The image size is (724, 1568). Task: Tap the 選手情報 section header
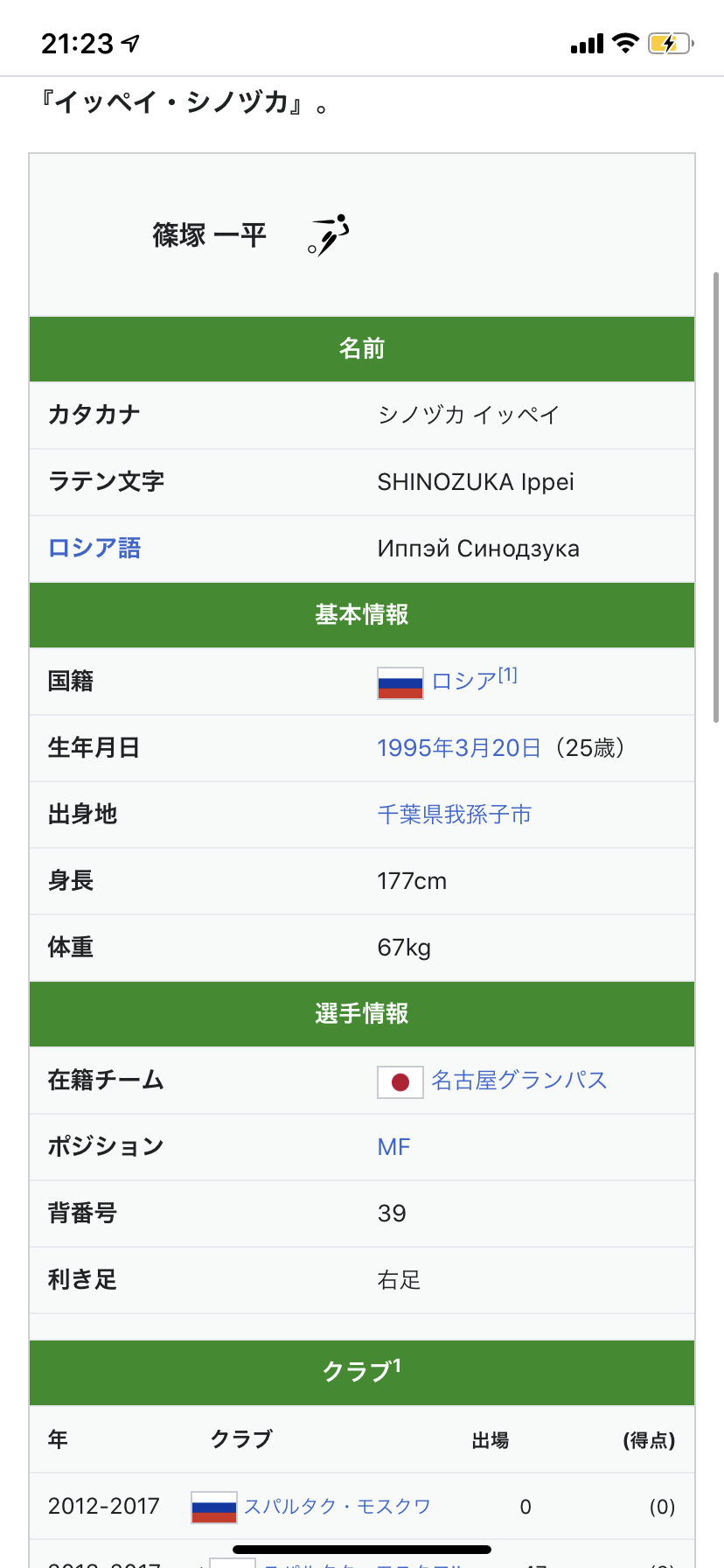pyautogui.click(x=362, y=1014)
